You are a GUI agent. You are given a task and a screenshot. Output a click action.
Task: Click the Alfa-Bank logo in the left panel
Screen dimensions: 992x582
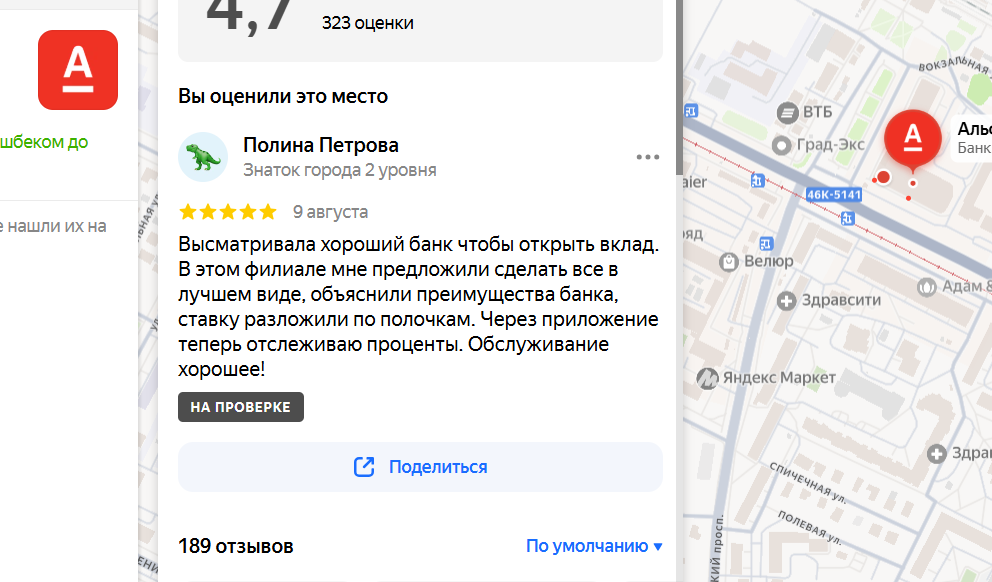tap(78, 70)
